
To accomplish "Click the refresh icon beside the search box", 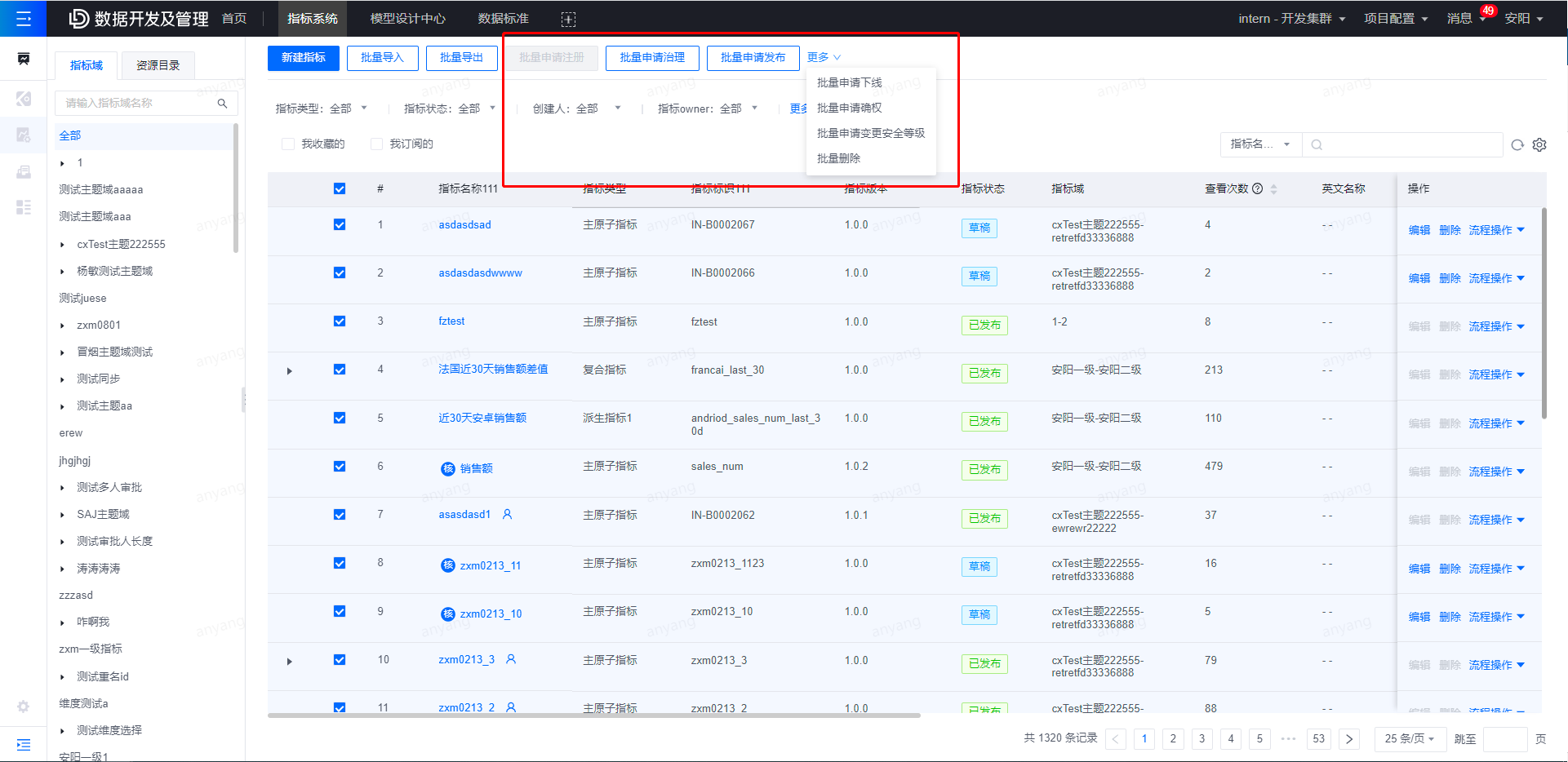I will point(1517,144).
